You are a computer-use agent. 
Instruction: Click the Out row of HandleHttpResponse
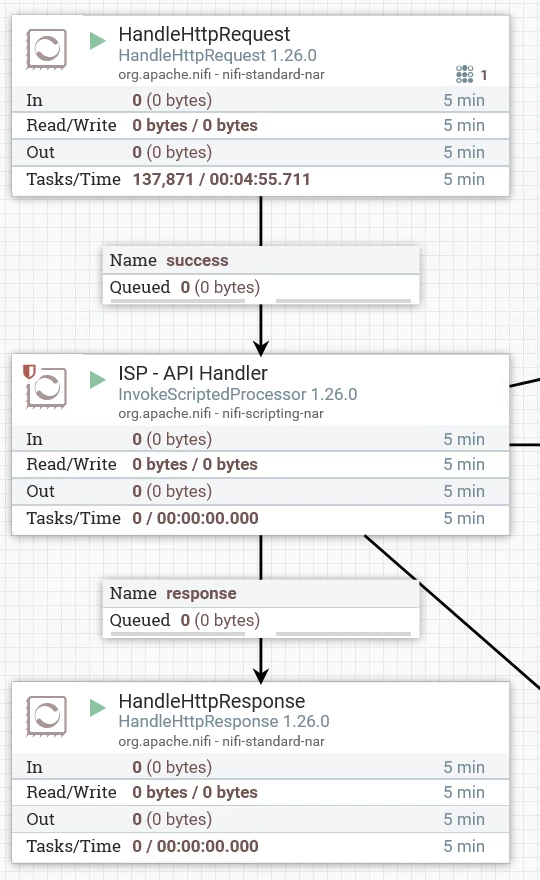(260, 819)
